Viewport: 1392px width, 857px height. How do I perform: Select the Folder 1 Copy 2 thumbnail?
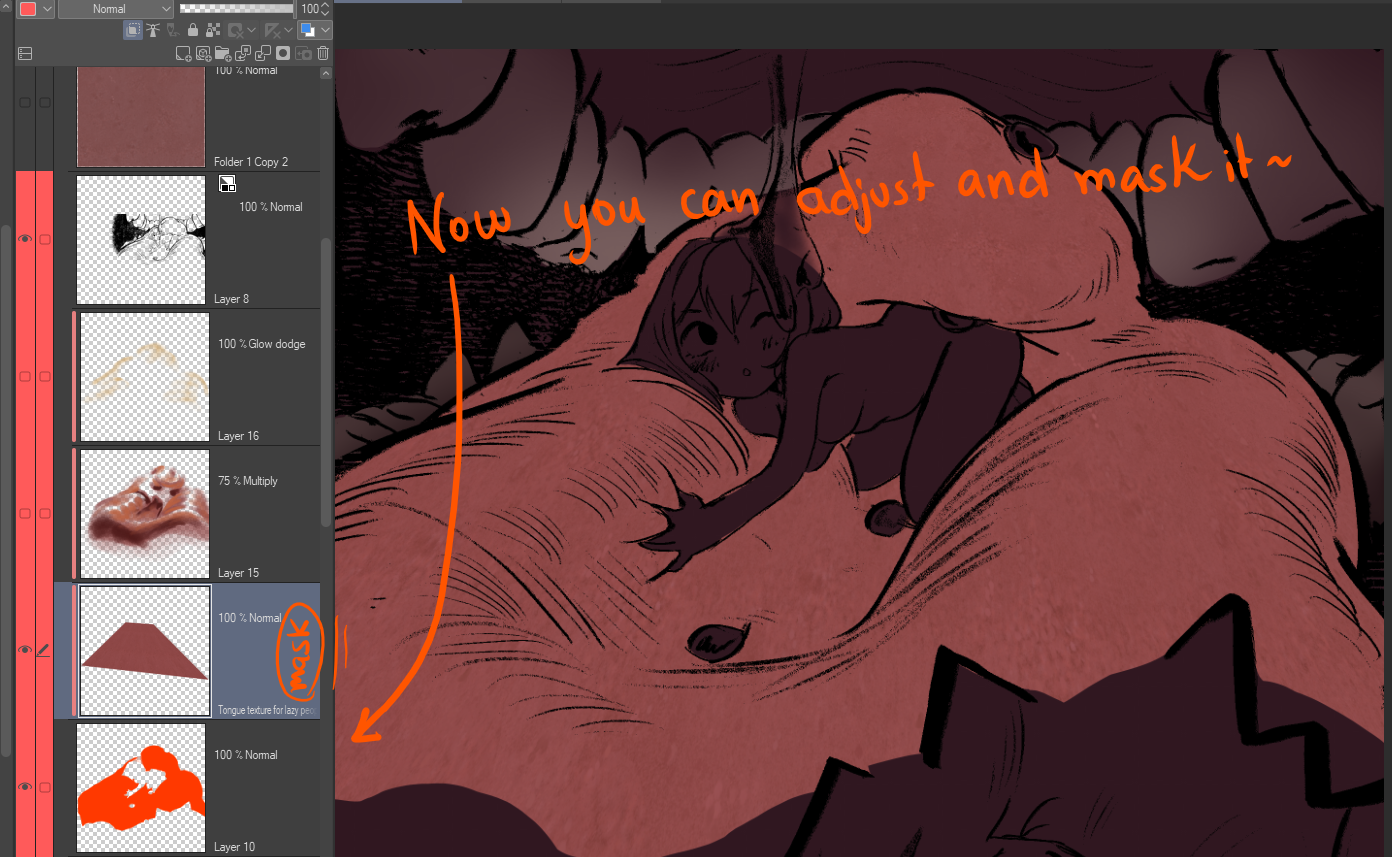[141, 116]
